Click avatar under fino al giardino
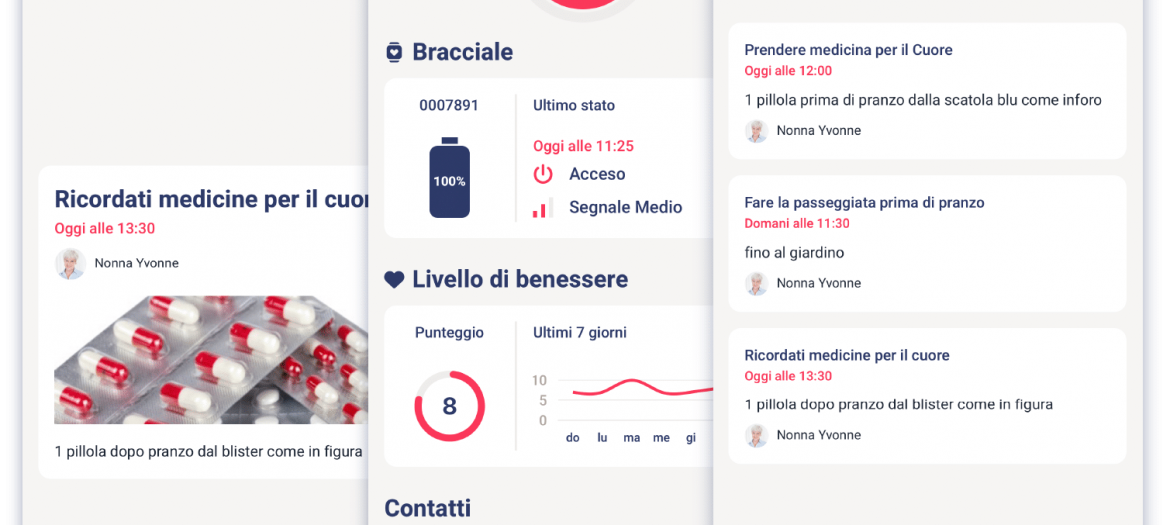Image resolution: width=1170 pixels, height=525 pixels. click(x=757, y=283)
